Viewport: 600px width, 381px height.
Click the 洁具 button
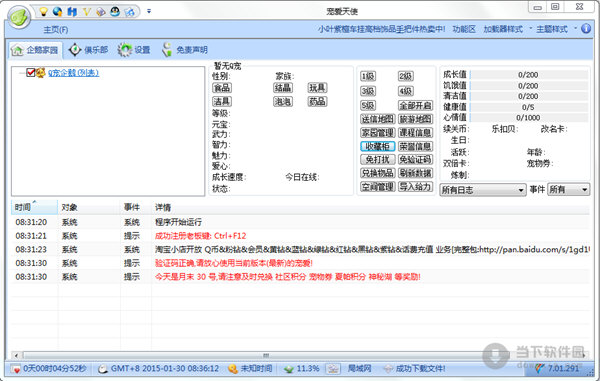(x=222, y=101)
